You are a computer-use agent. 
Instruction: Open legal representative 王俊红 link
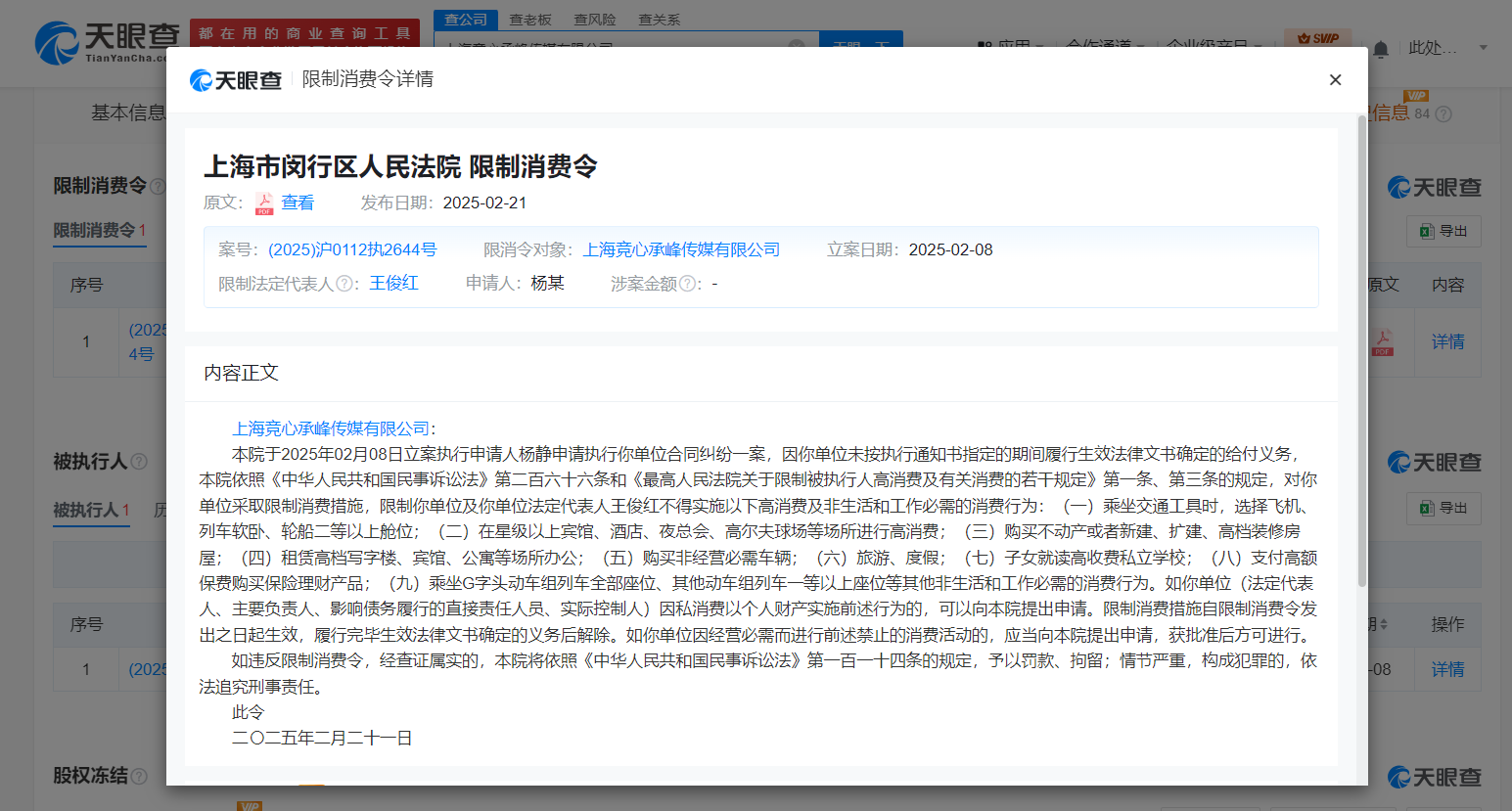point(393,283)
